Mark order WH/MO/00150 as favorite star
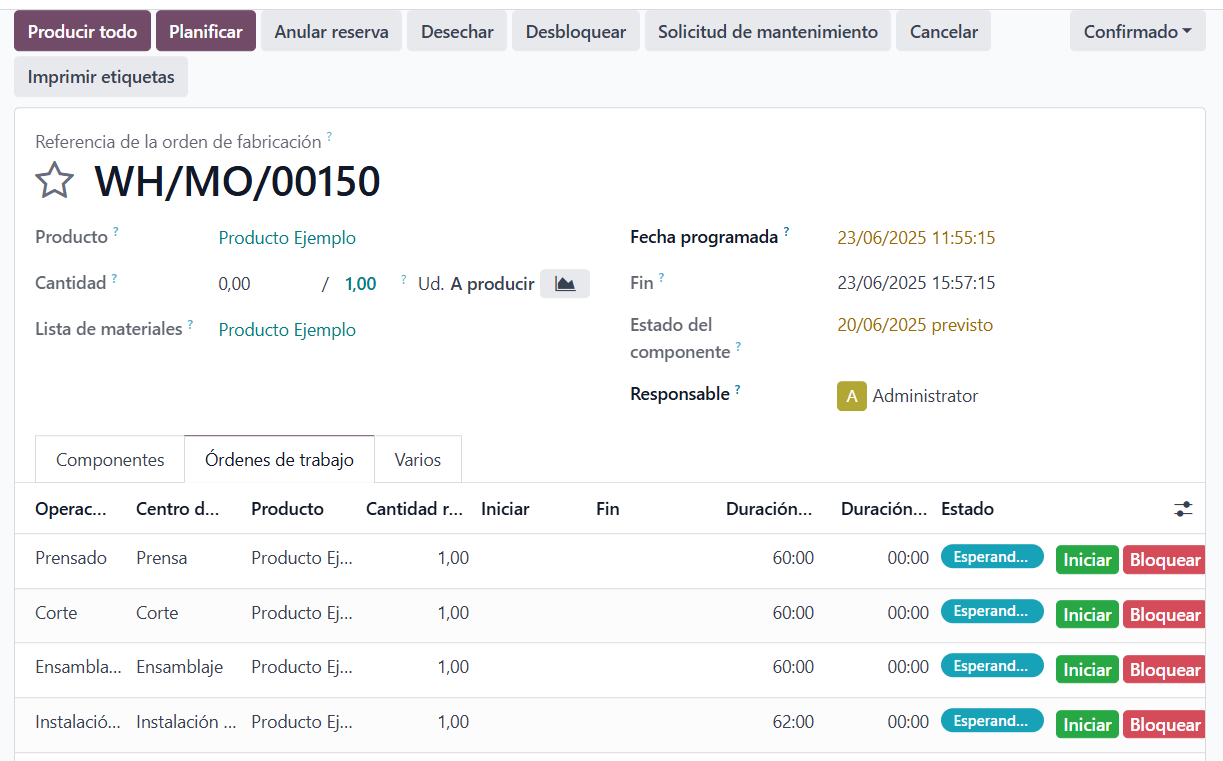This screenshot has width=1223, height=761. [54, 181]
